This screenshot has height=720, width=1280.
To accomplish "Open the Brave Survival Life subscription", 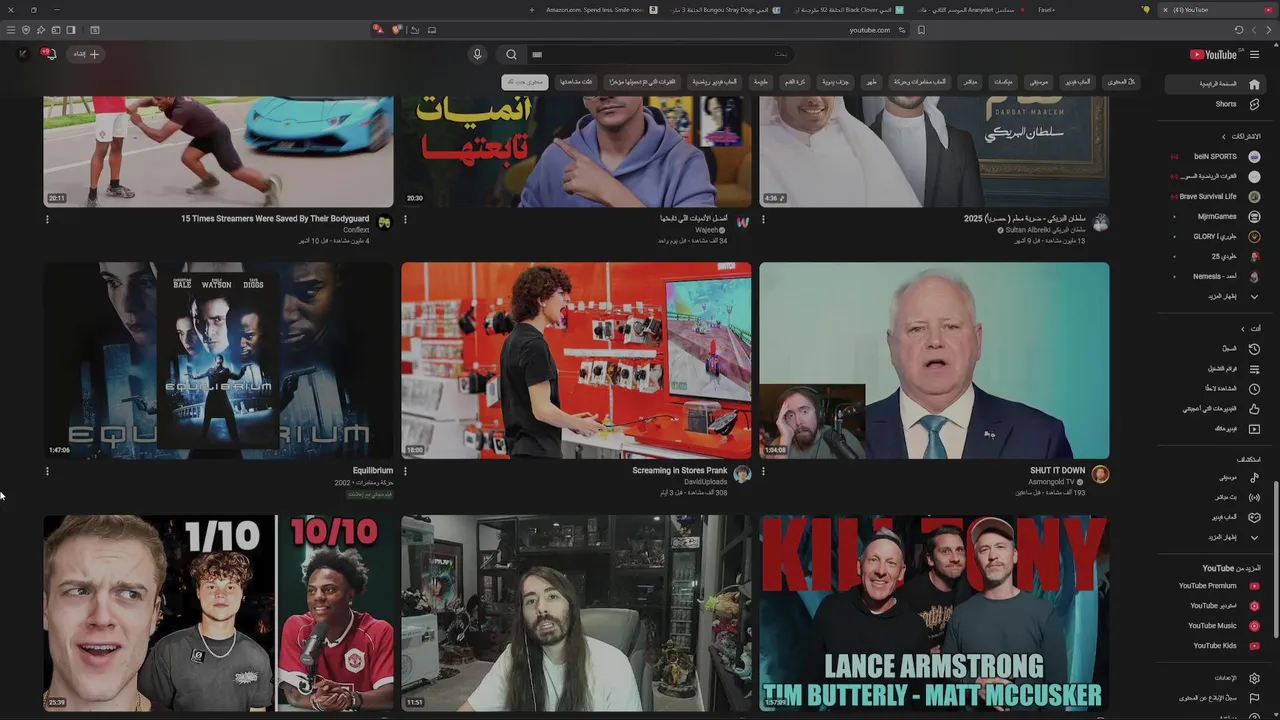I will (x=1214, y=196).
